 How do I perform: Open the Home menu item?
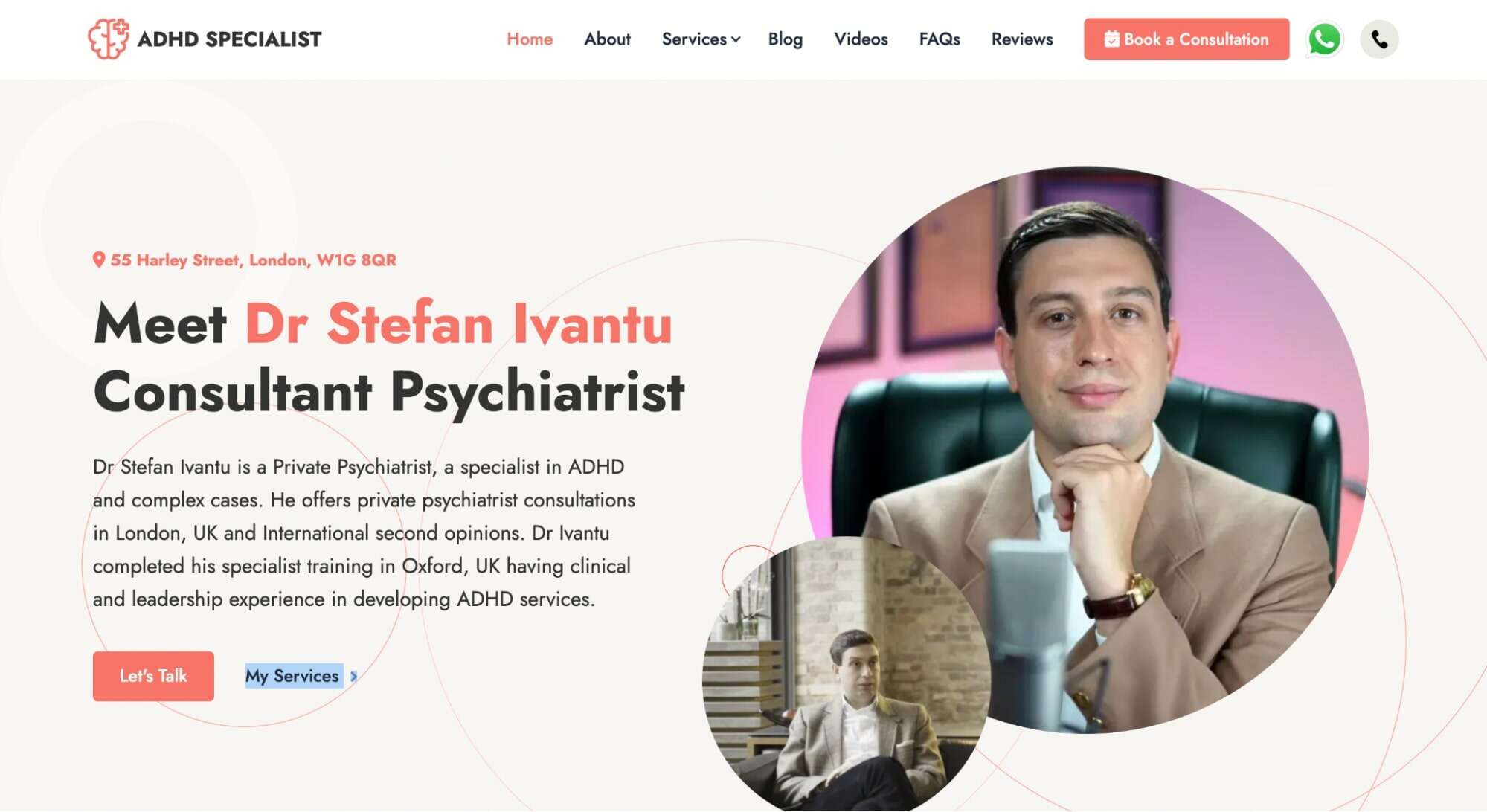coord(530,39)
